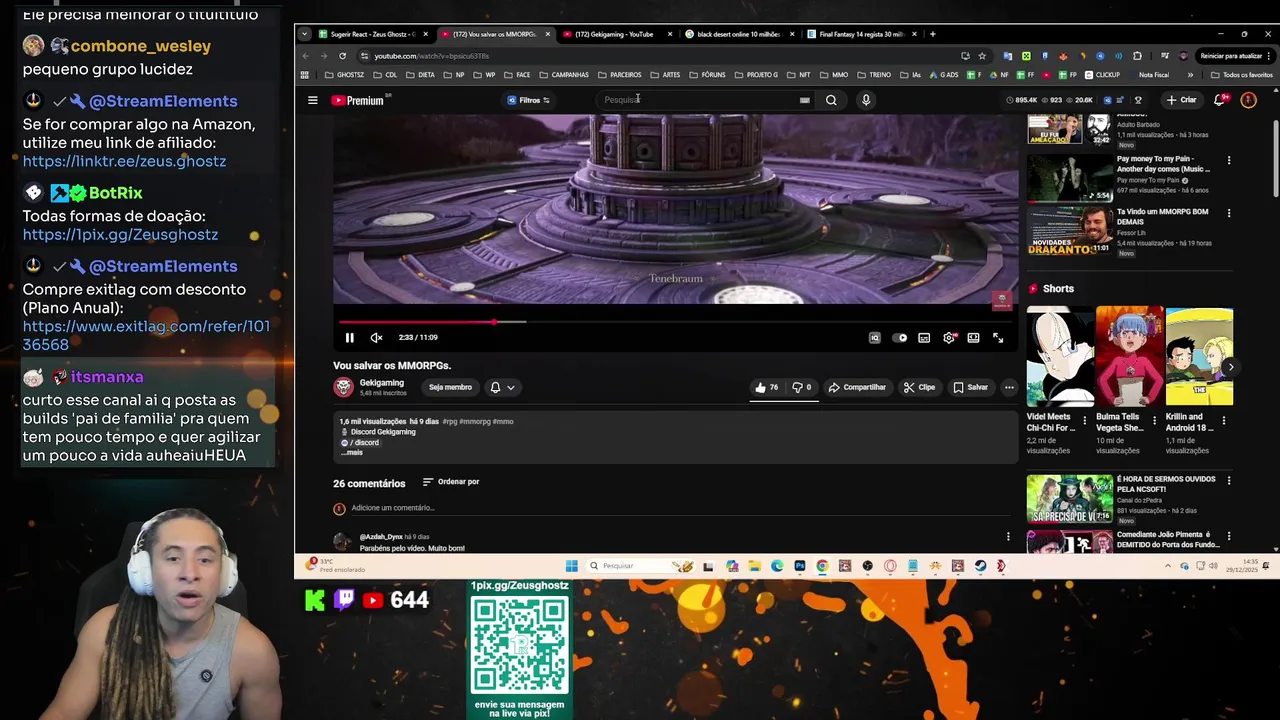Switch to the black desert online tab
1280x720 pixels.
point(739,34)
